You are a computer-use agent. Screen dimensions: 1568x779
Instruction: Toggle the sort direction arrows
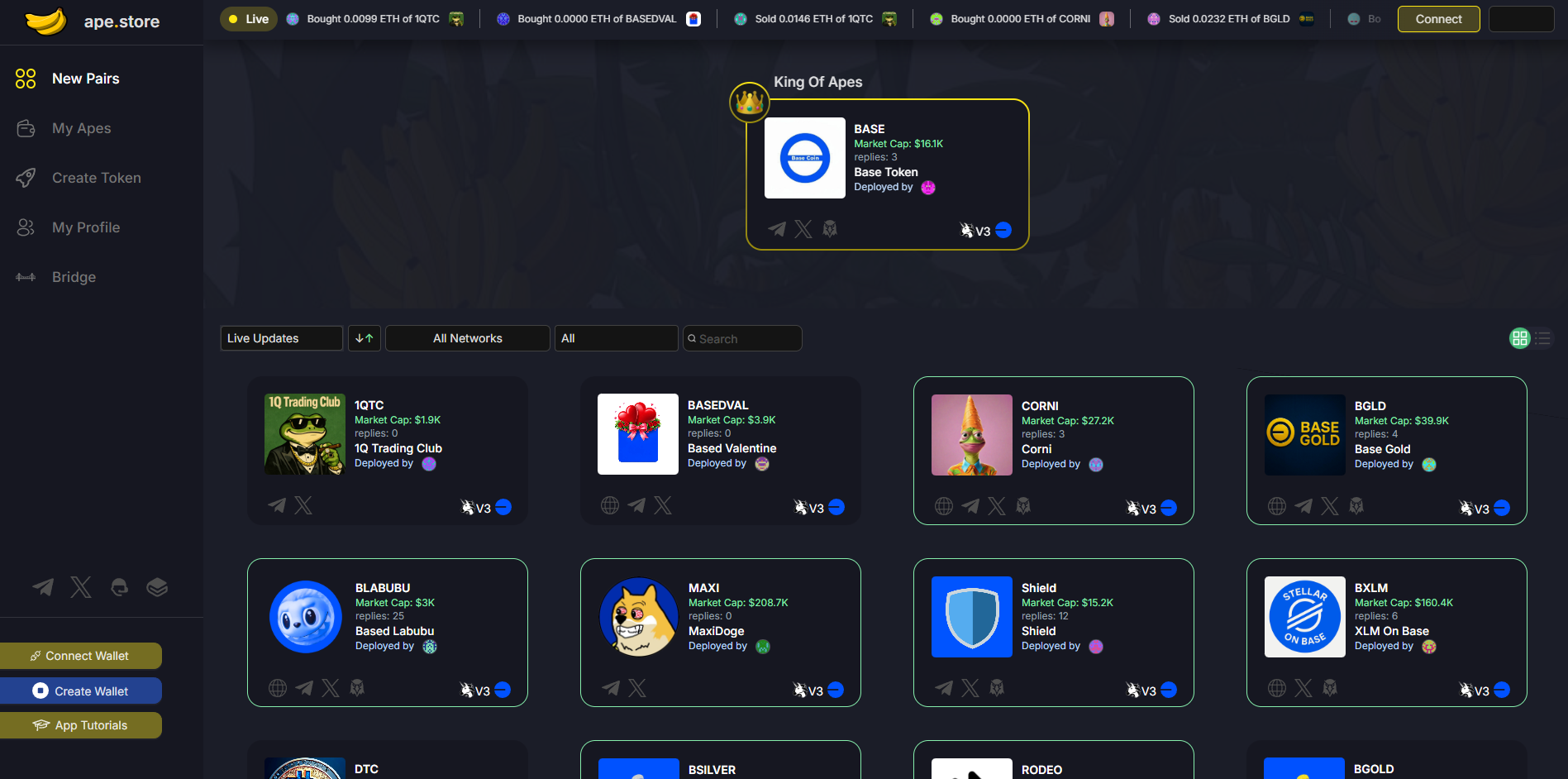[x=364, y=337]
